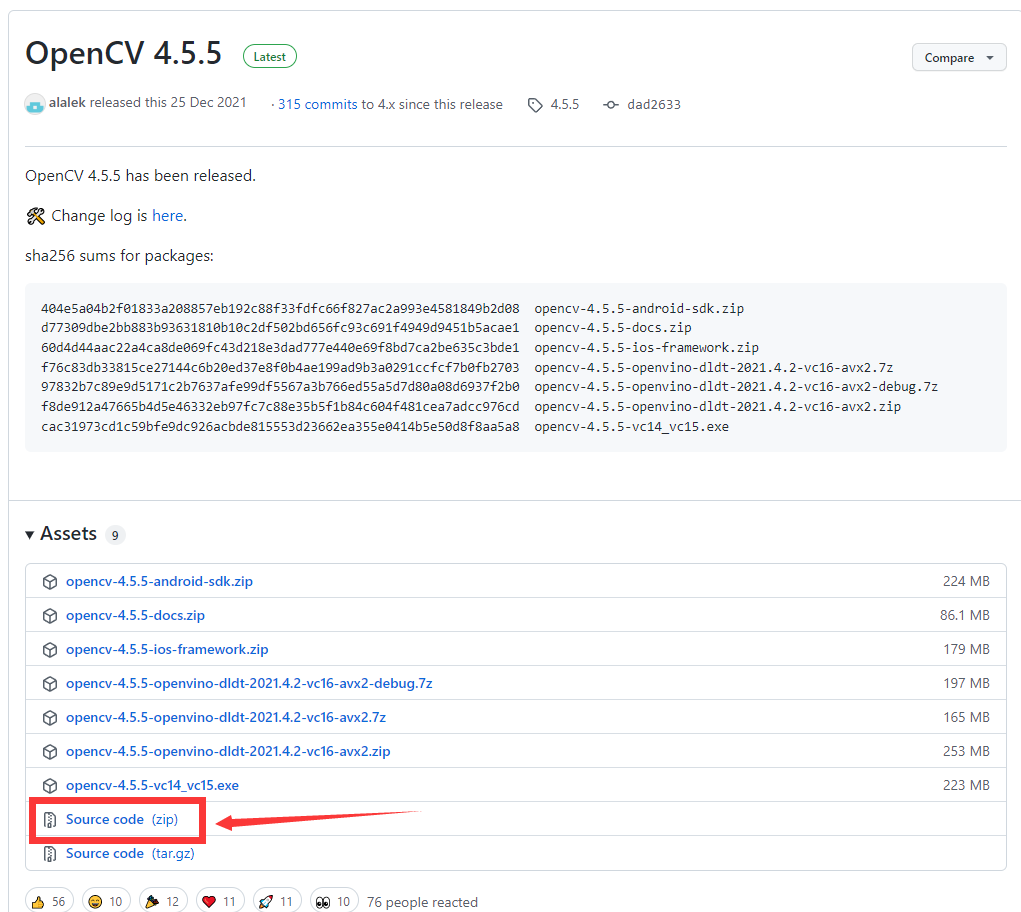This screenshot has width=1021, height=912.
Task: Collapse the Assets section triangle
Action: click(x=29, y=534)
